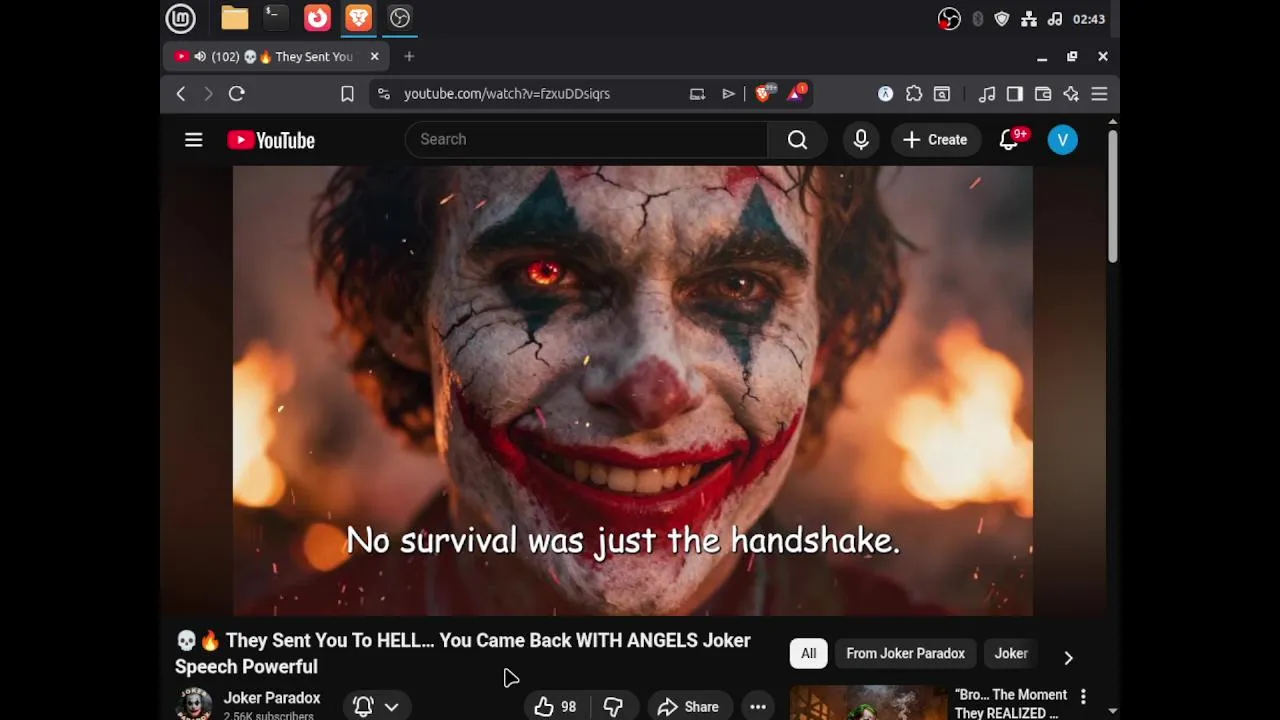View site settings icon in address bar

click(x=383, y=94)
